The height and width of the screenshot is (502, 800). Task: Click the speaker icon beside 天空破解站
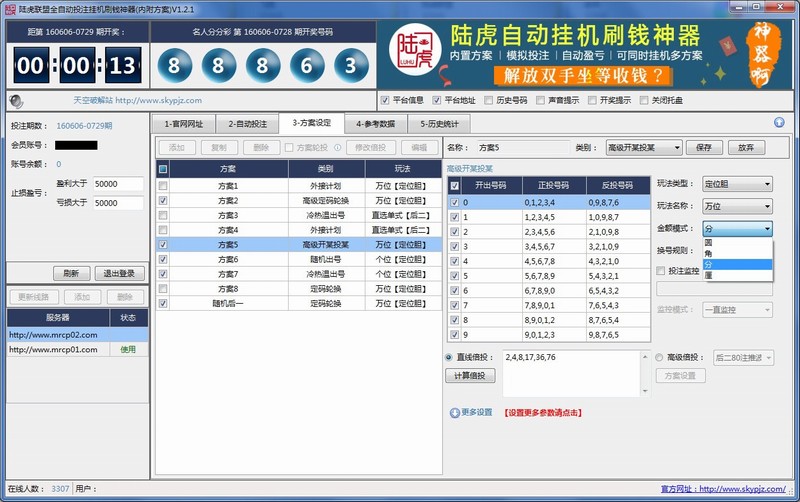coord(16,100)
